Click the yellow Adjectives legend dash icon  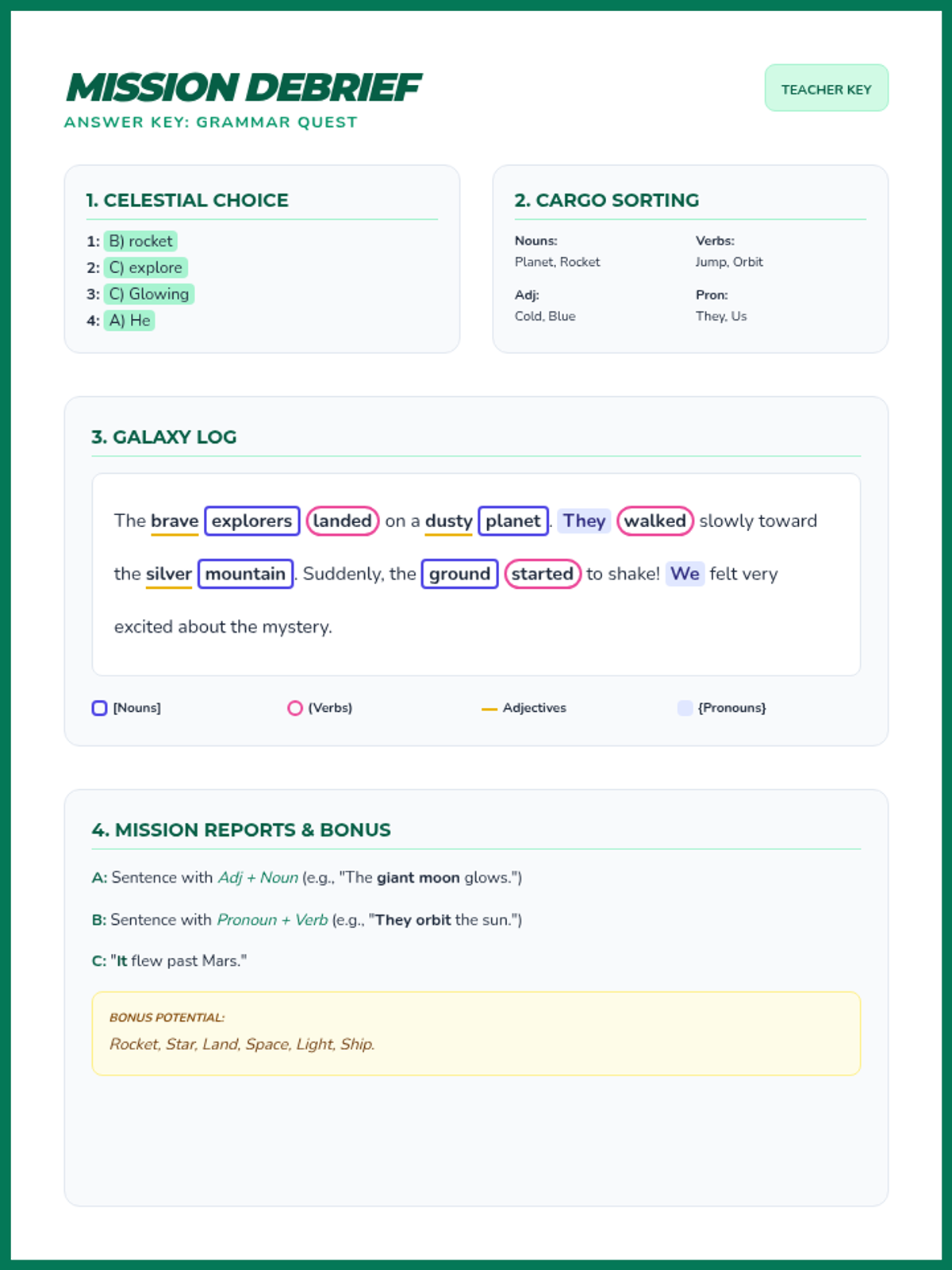click(x=489, y=709)
